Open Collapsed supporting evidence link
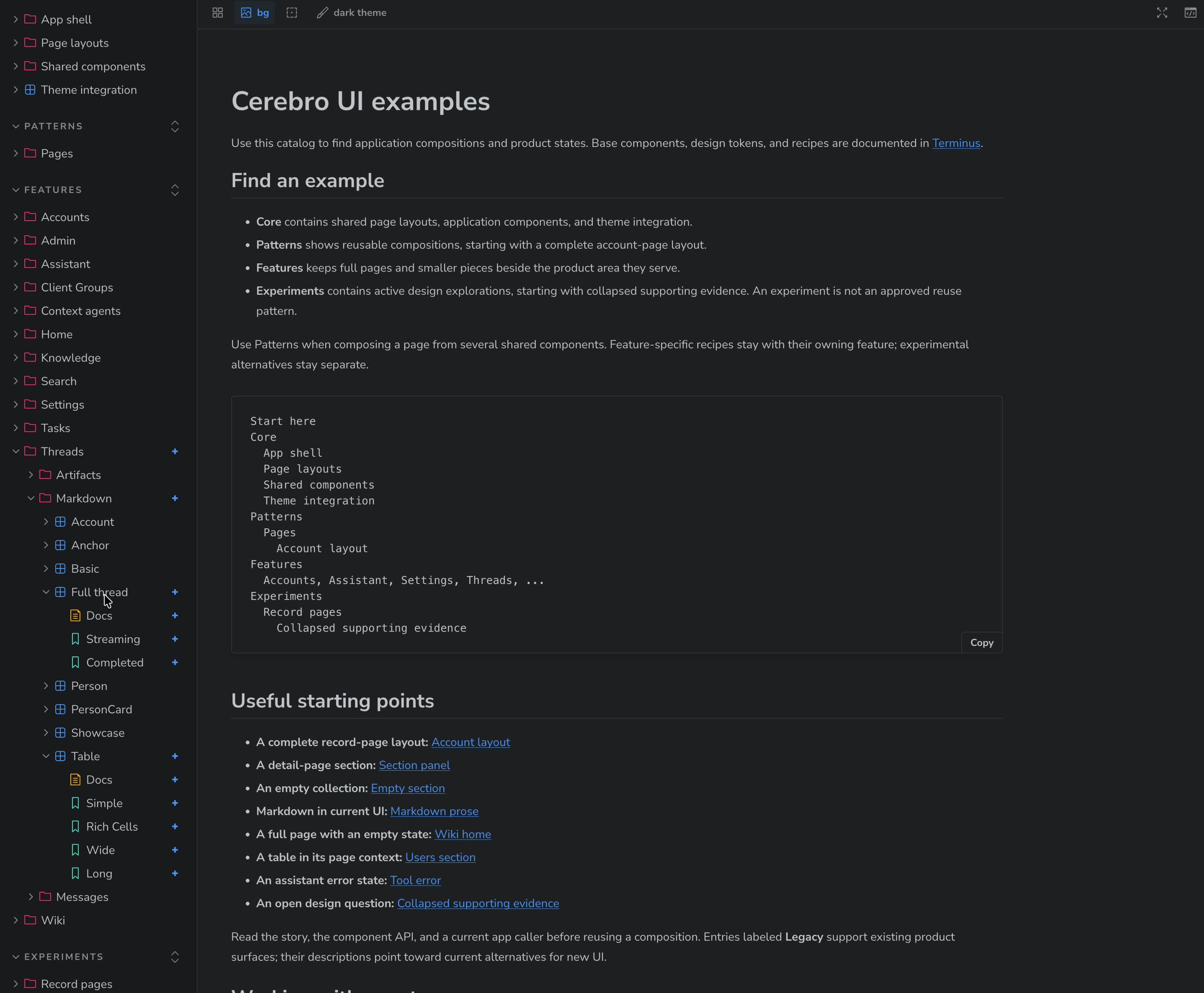 coord(478,904)
